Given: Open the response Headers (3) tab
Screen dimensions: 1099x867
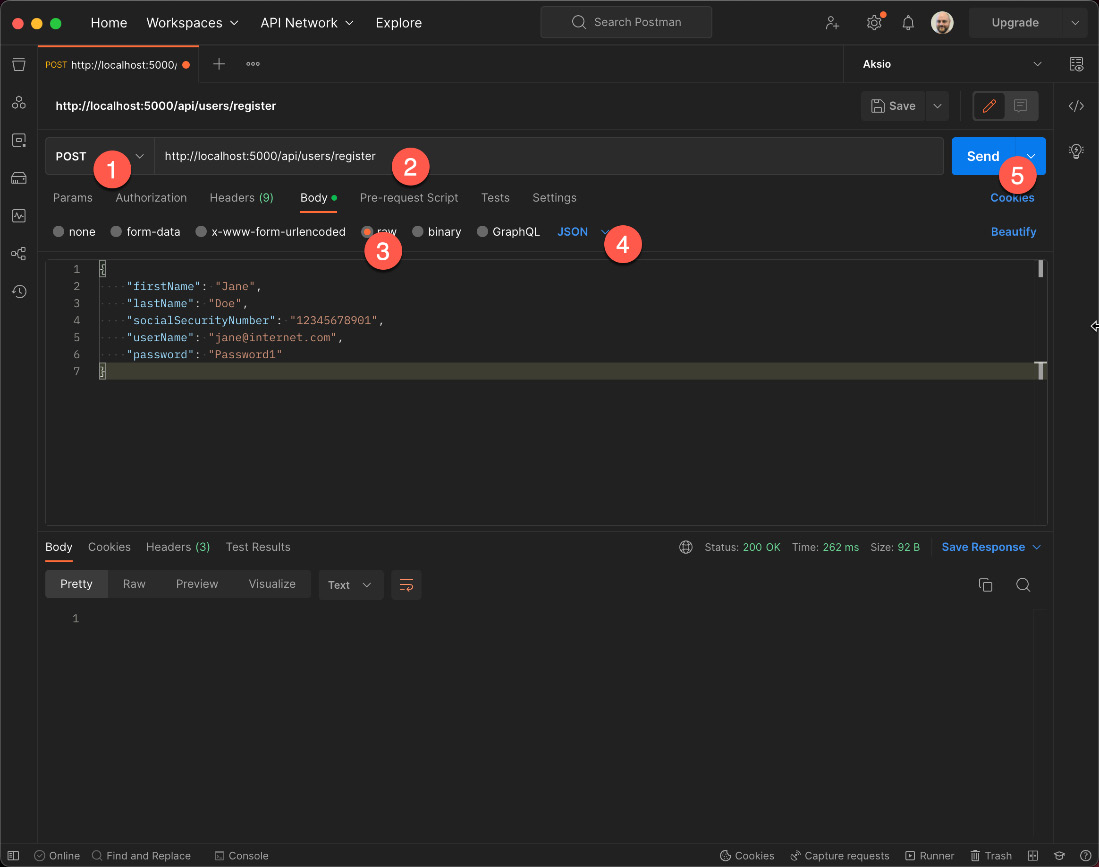Looking at the screenshot, I should (x=178, y=547).
